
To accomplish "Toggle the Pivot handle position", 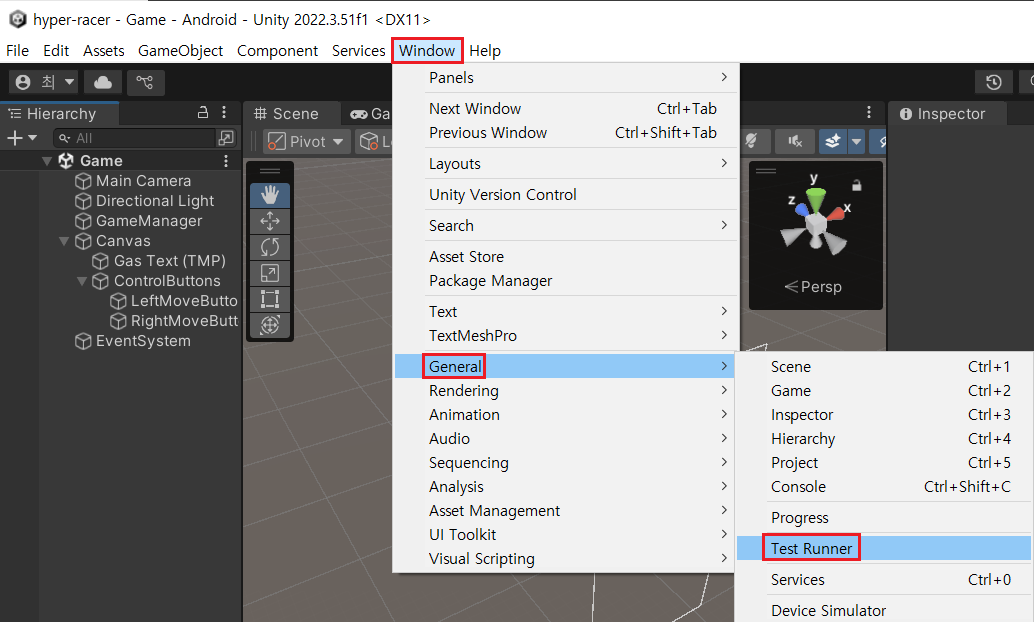I will click(306, 141).
